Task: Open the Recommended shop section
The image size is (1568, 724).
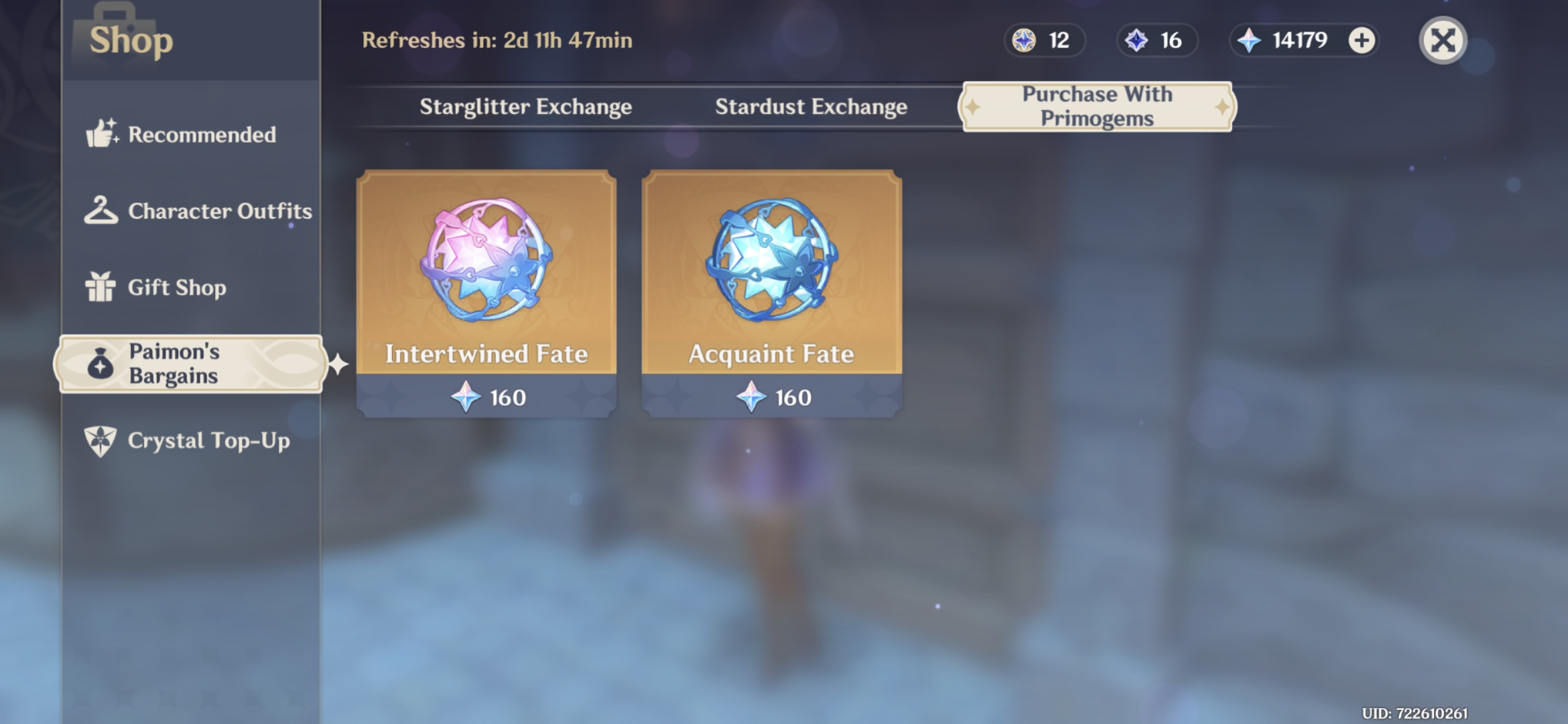Action: pyautogui.click(x=190, y=134)
